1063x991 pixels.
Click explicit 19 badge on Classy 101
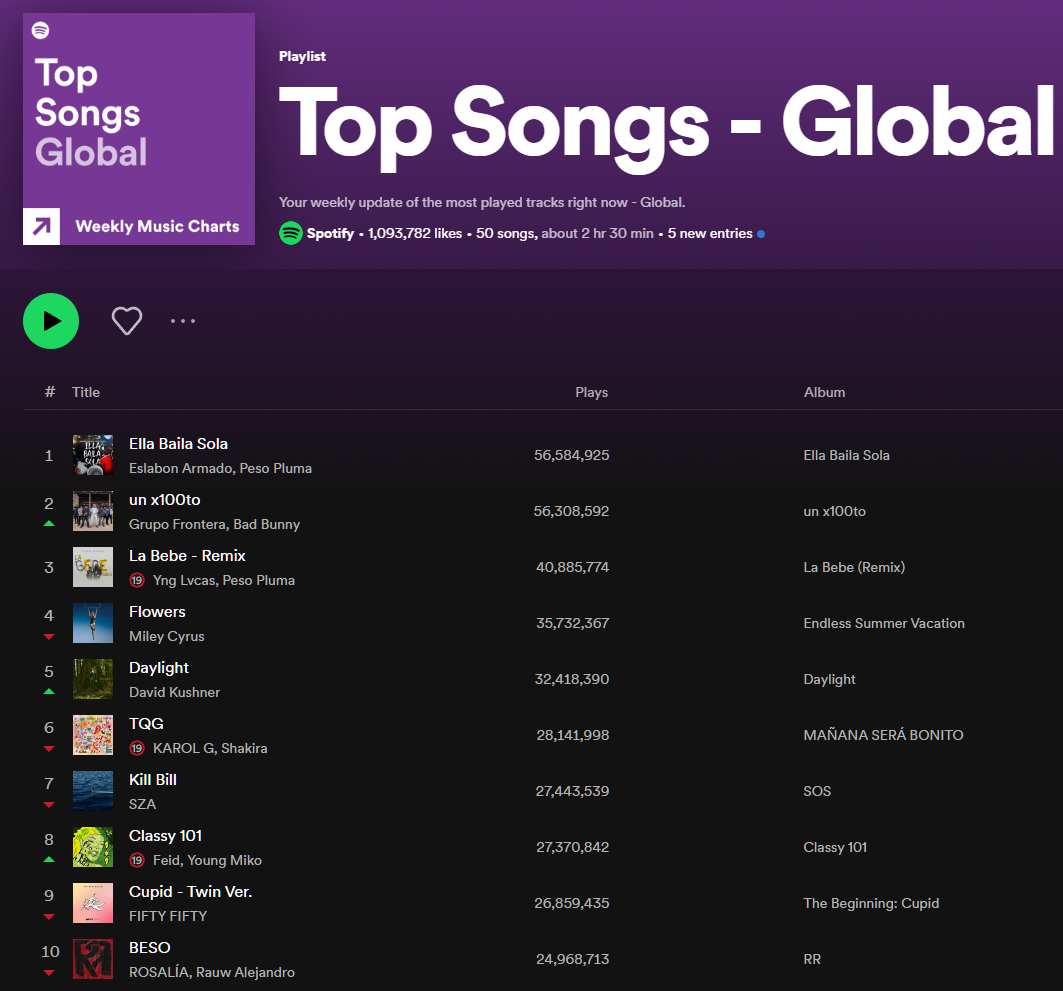click(137, 860)
